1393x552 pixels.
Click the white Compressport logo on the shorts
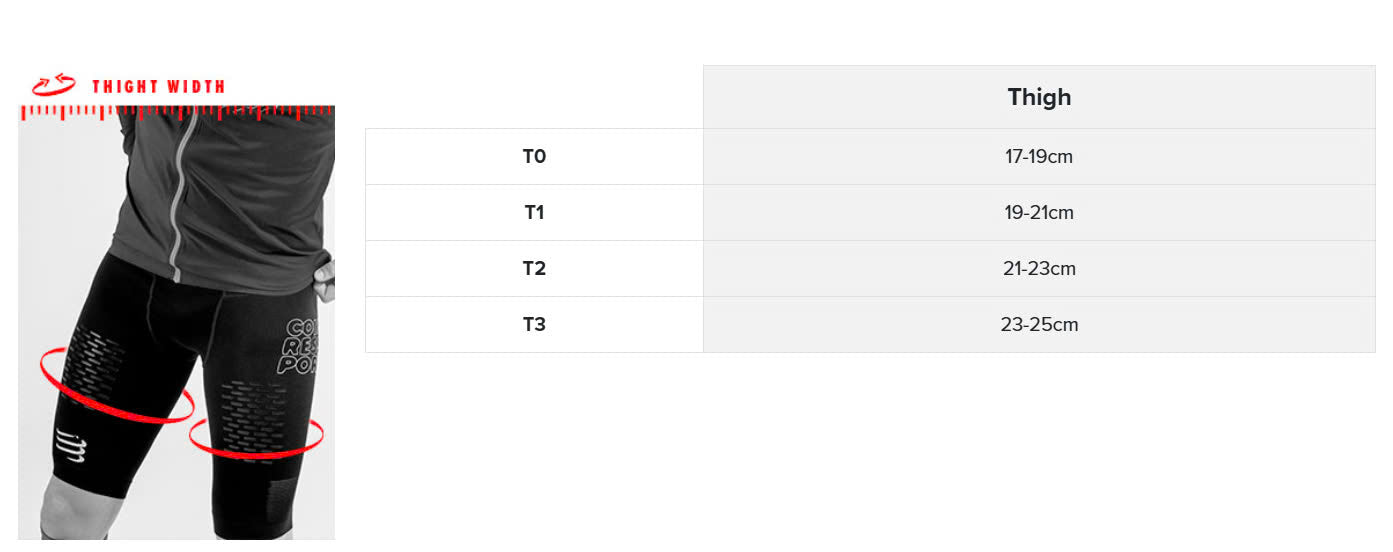click(x=66, y=443)
